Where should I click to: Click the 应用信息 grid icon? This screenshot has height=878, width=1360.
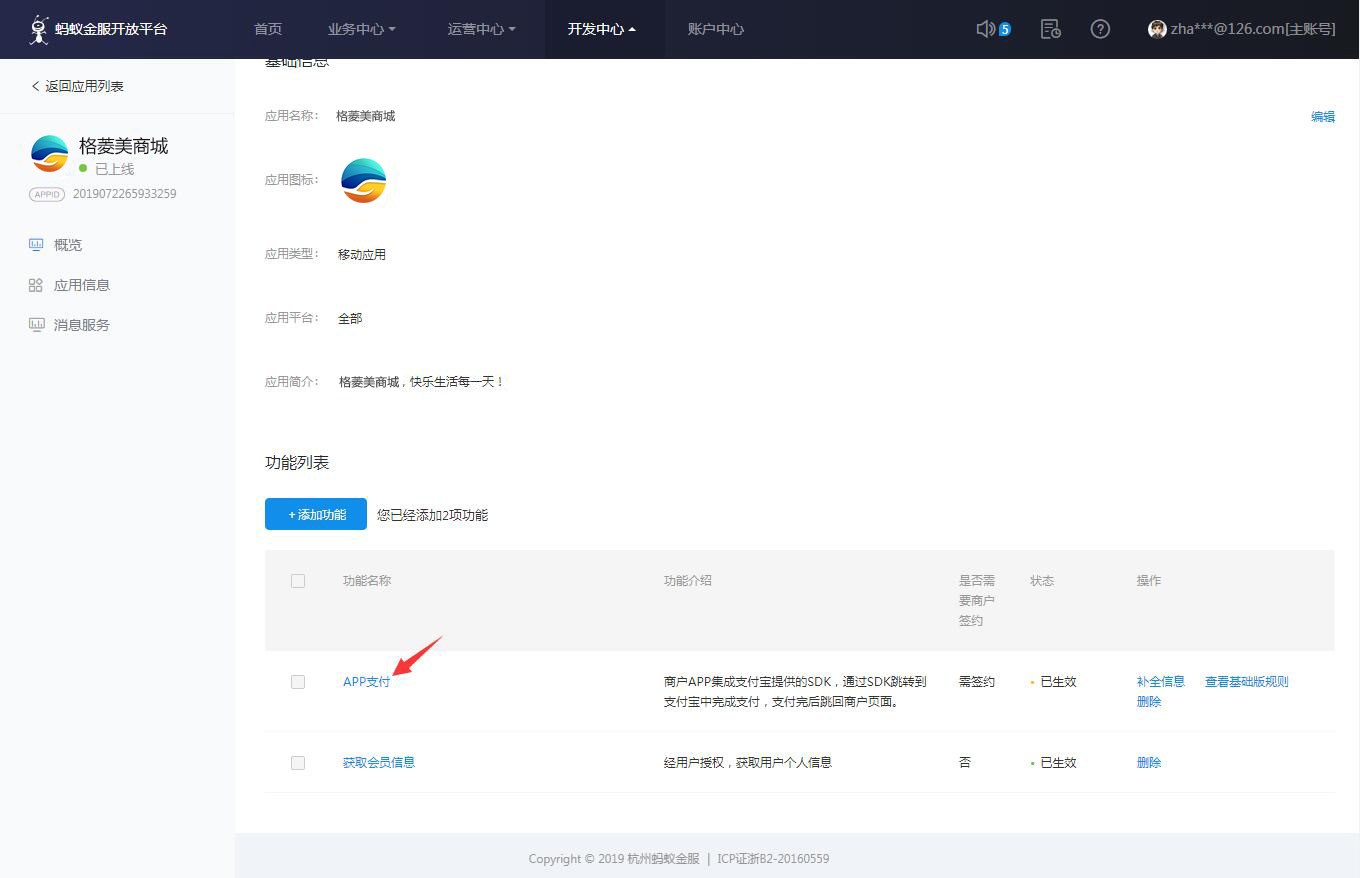(36, 285)
